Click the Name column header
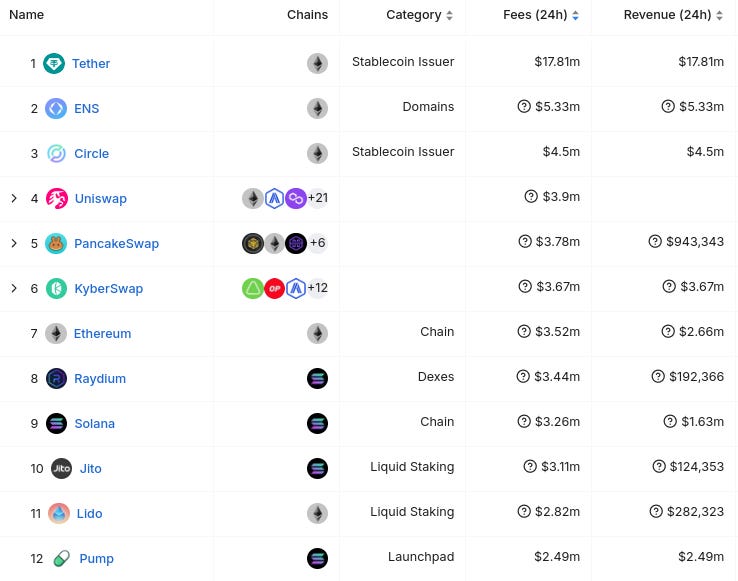 (26, 15)
